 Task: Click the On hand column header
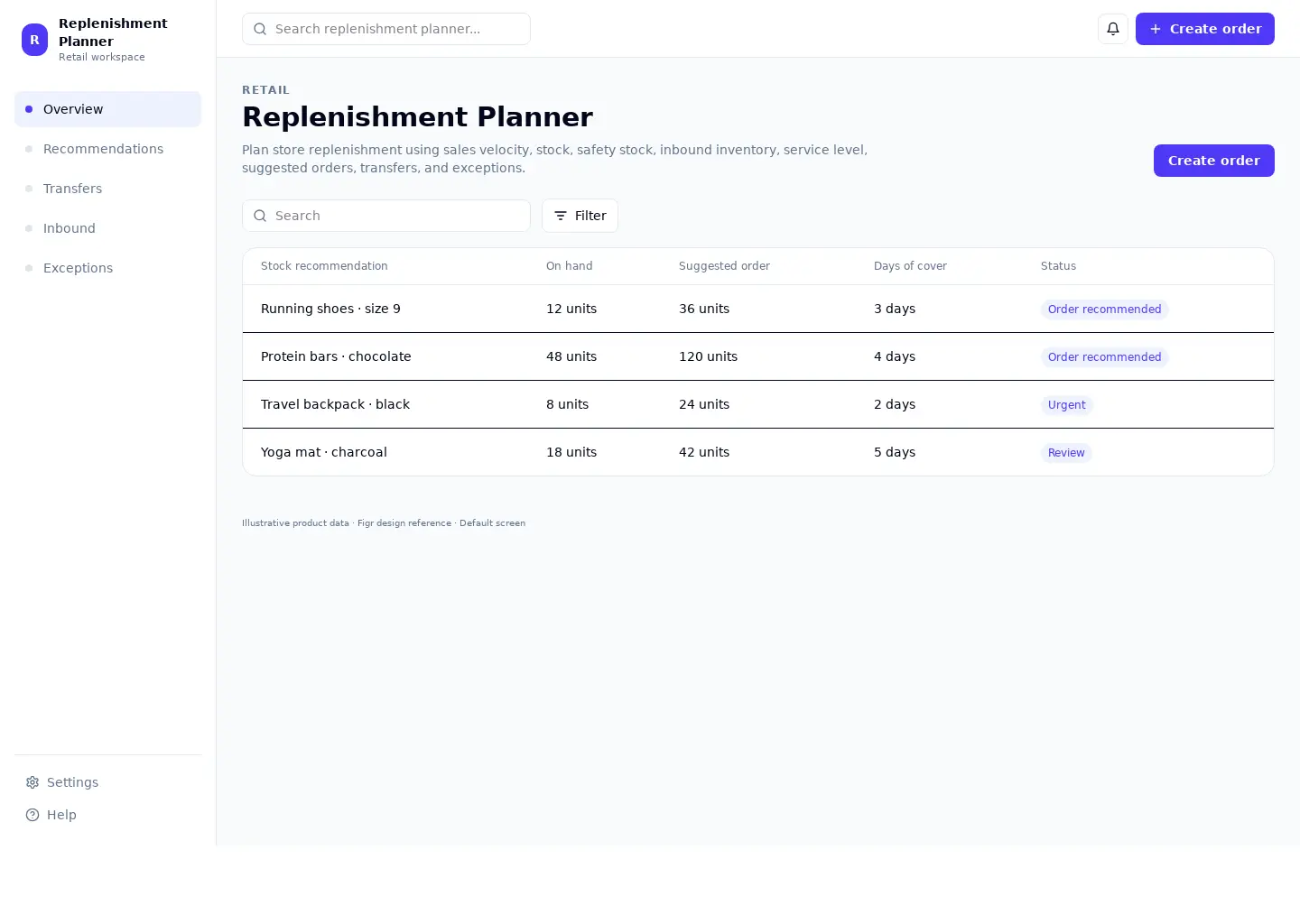coord(570,266)
